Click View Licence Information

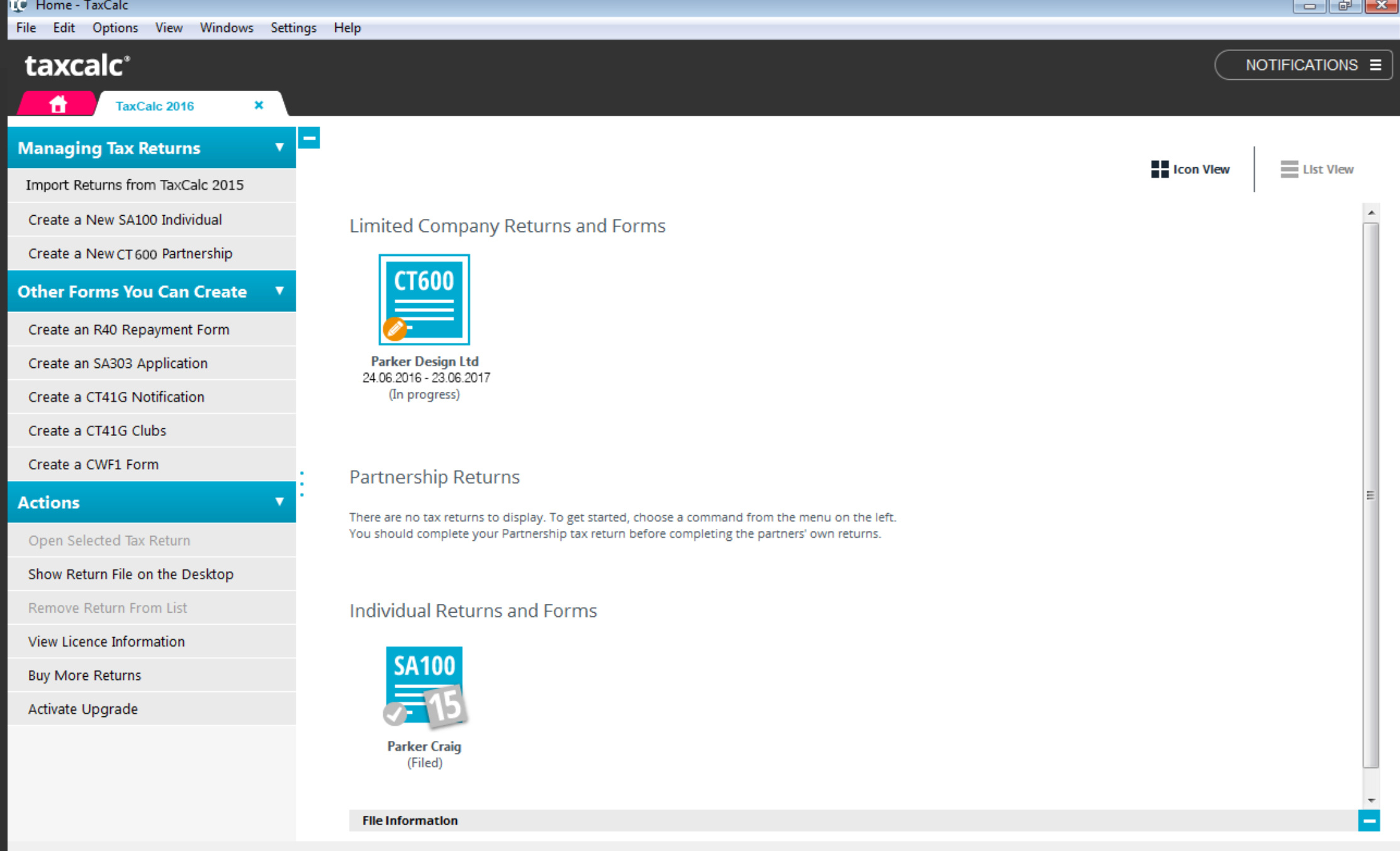[152, 642]
